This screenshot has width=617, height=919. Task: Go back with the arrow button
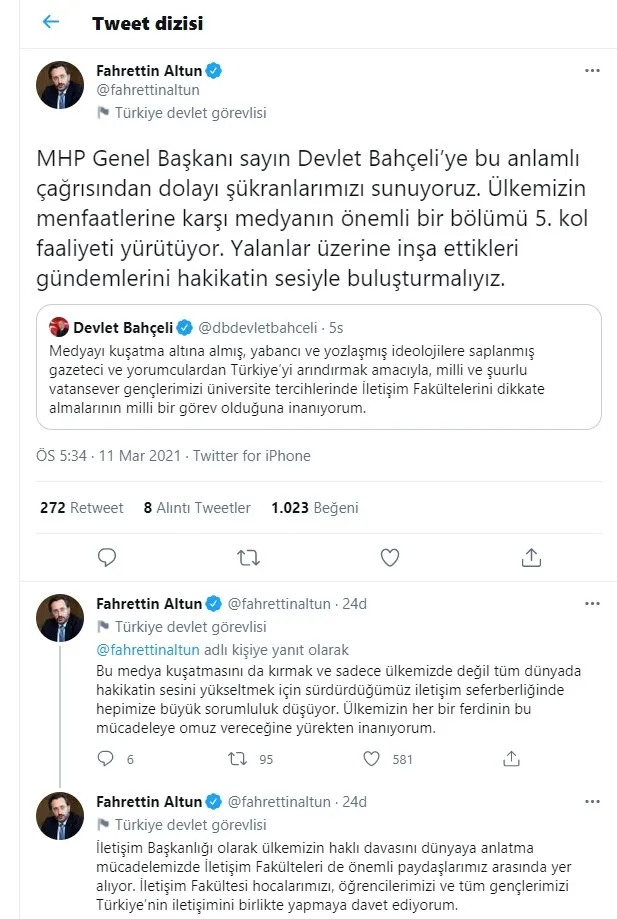coord(50,22)
